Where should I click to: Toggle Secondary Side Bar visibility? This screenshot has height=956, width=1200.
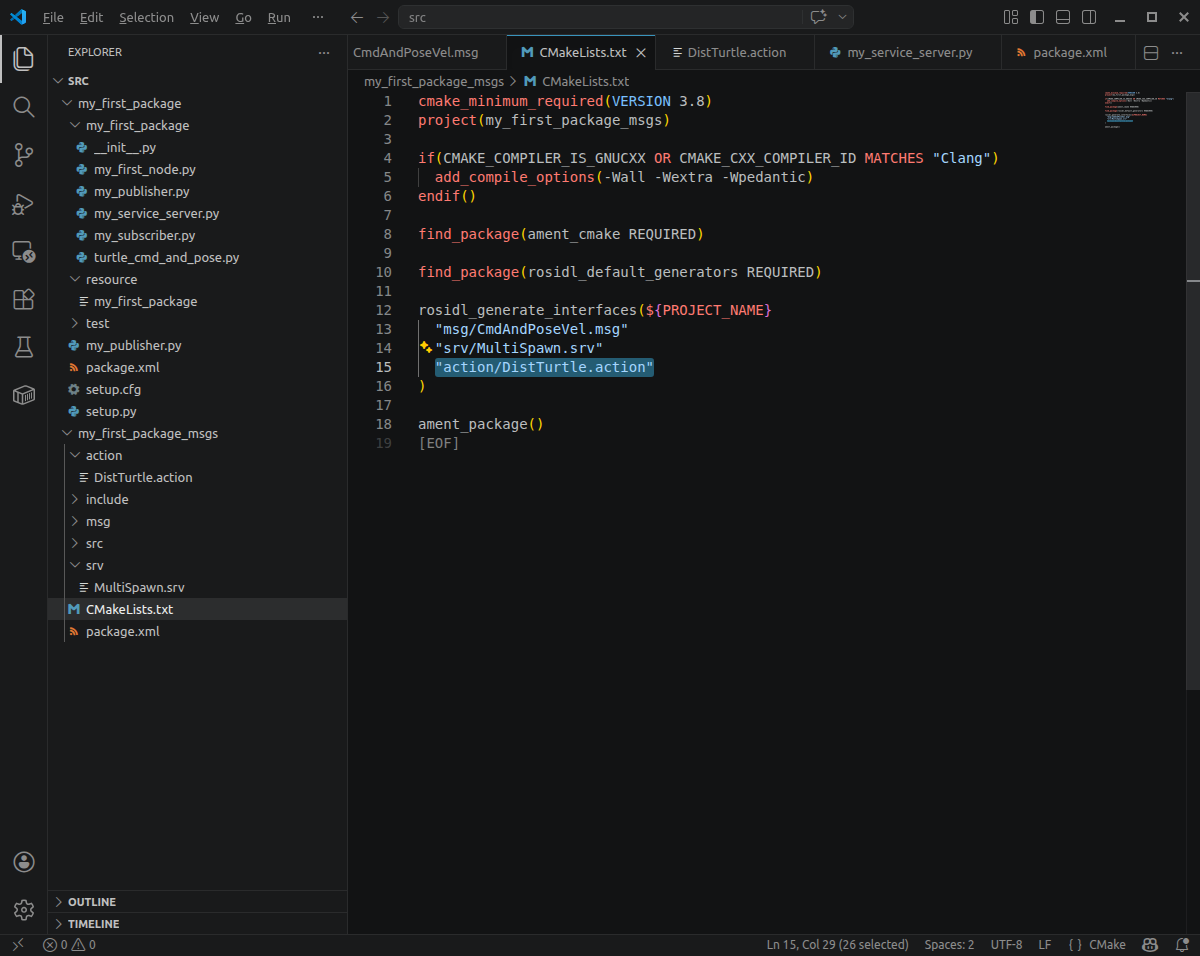pyautogui.click(x=1089, y=17)
